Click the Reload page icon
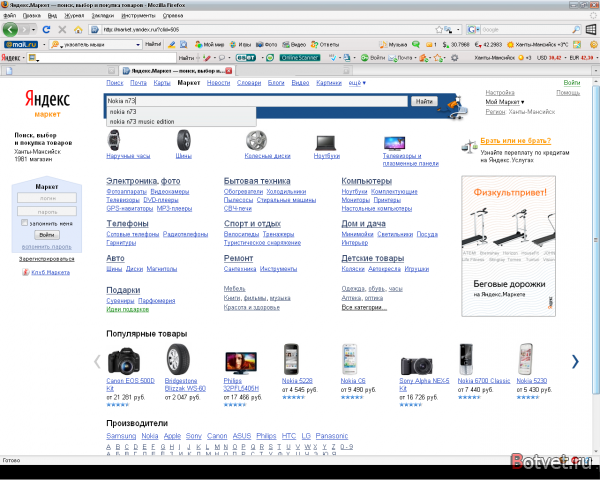 point(46,29)
